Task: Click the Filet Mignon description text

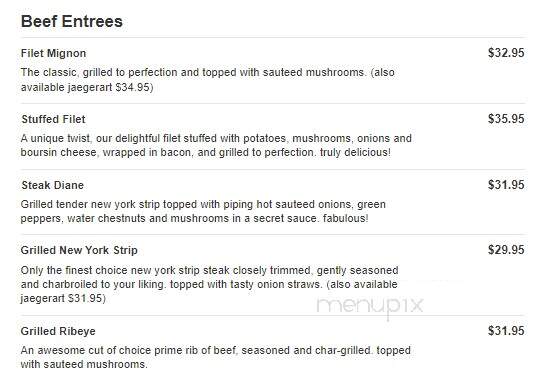Action: (x=208, y=79)
